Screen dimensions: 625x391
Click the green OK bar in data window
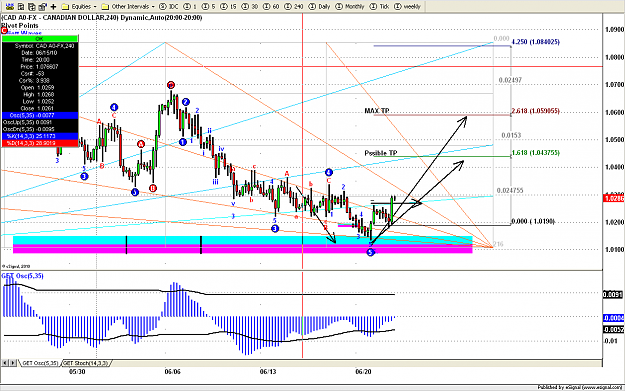(39, 39)
